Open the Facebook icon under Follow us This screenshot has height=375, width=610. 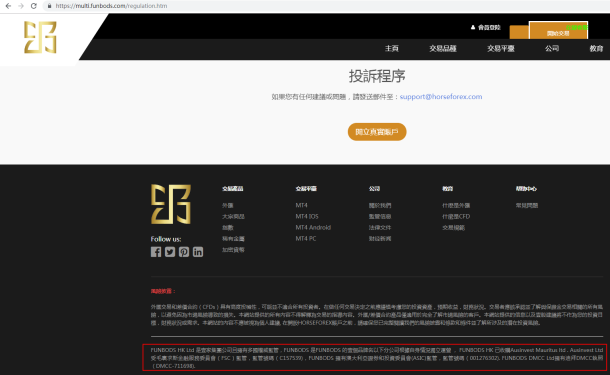pyautogui.click(x=156, y=252)
